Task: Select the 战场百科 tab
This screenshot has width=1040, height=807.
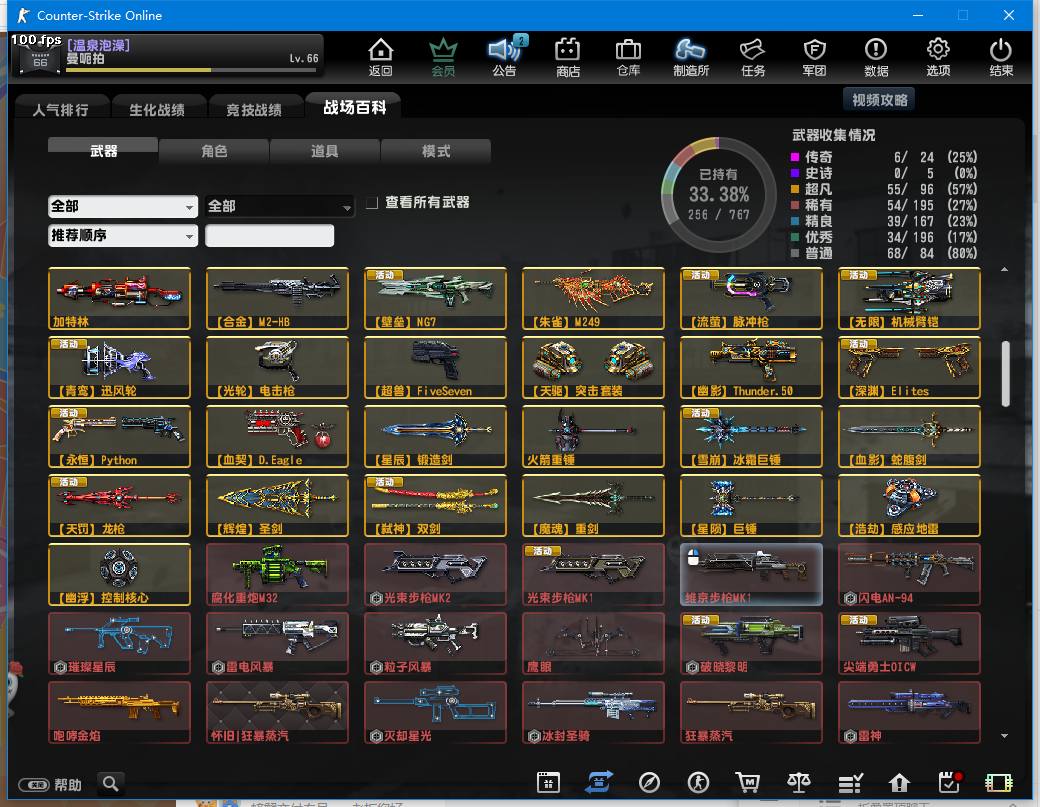Action: click(354, 107)
